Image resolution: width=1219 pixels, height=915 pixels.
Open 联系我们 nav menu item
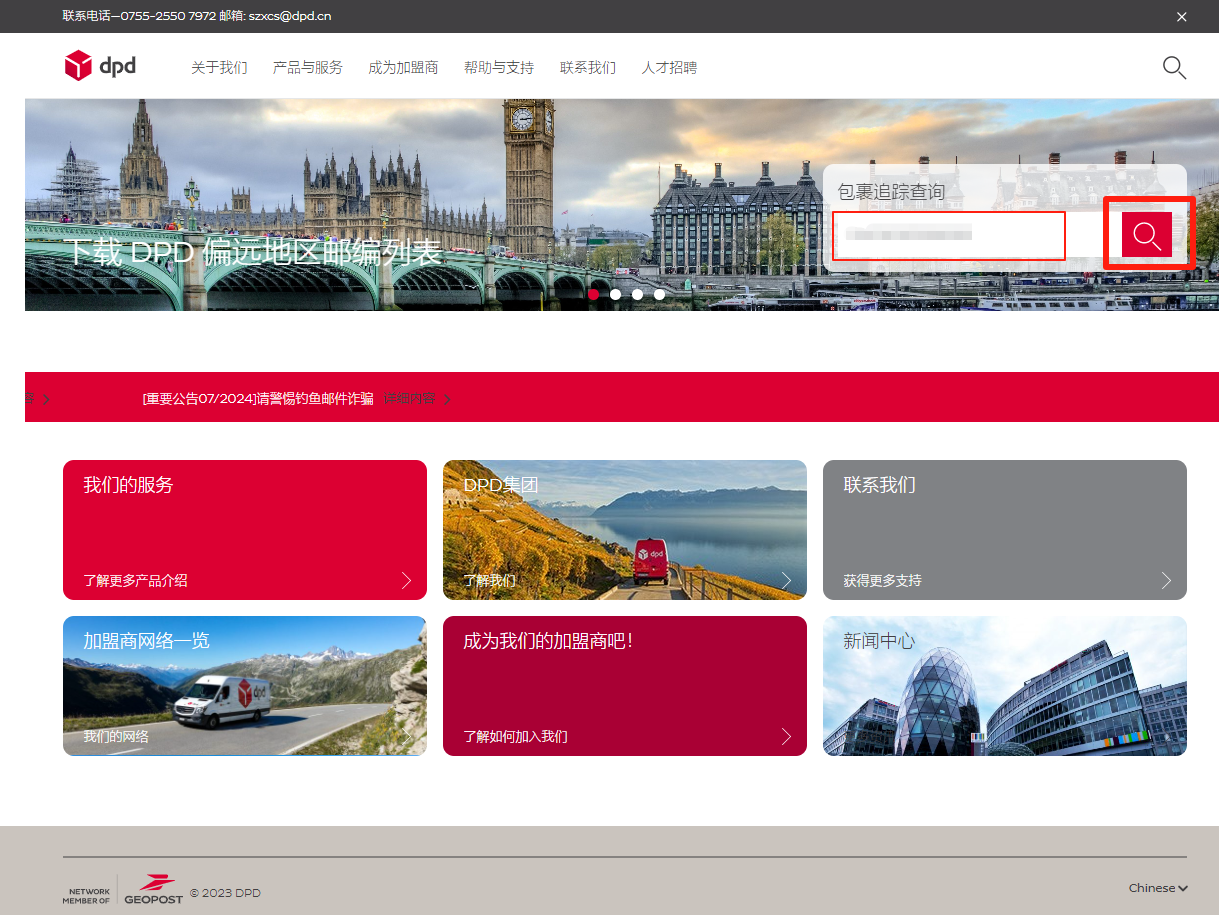(588, 68)
